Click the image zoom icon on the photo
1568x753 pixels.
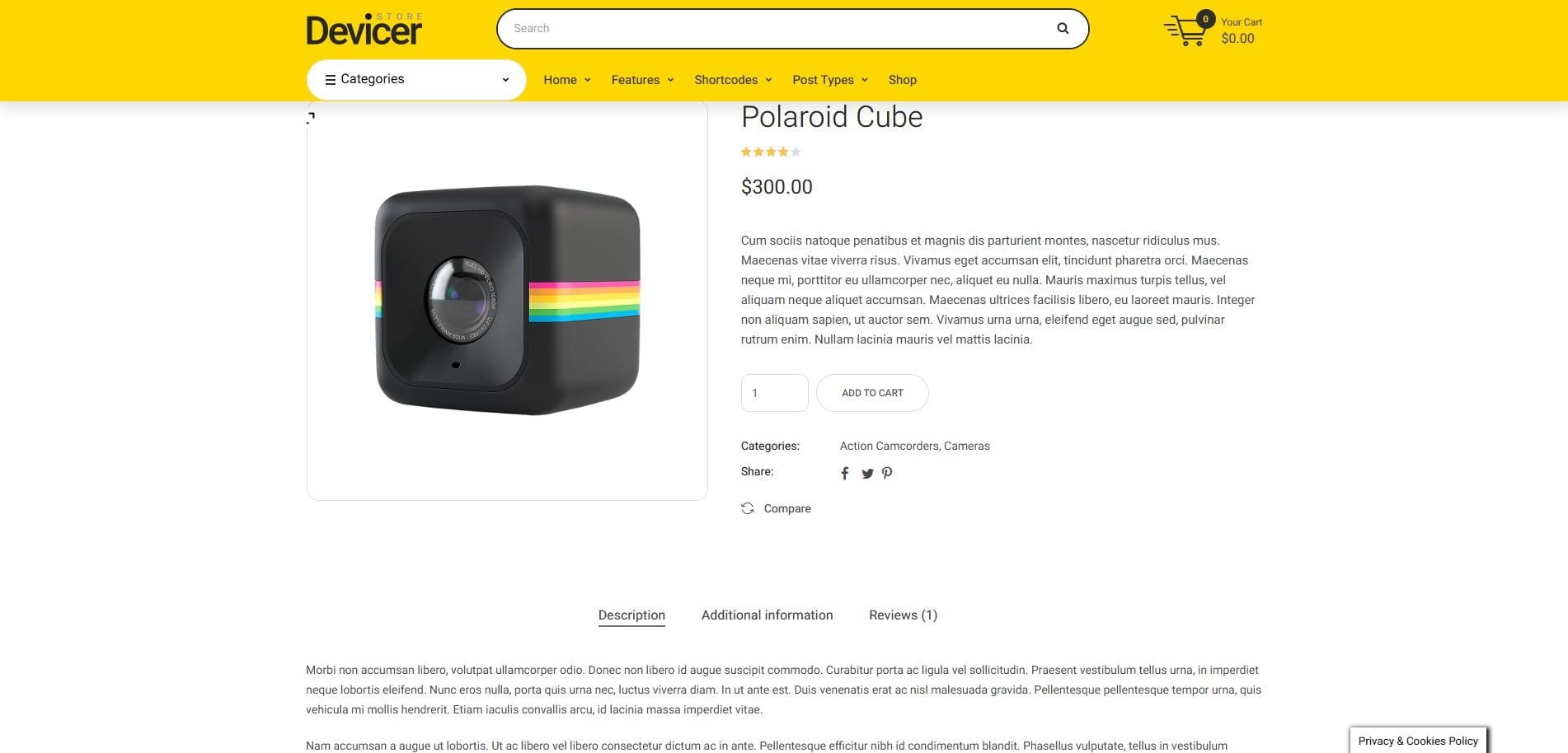pyautogui.click(x=311, y=118)
